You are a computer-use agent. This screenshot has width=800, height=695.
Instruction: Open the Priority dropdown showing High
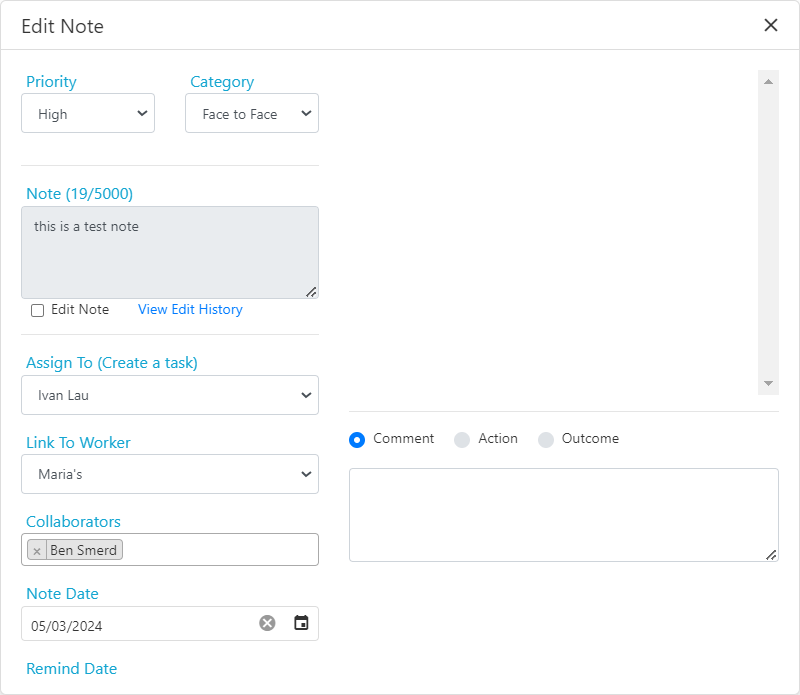pyautogui.click(x=88, y=113)
